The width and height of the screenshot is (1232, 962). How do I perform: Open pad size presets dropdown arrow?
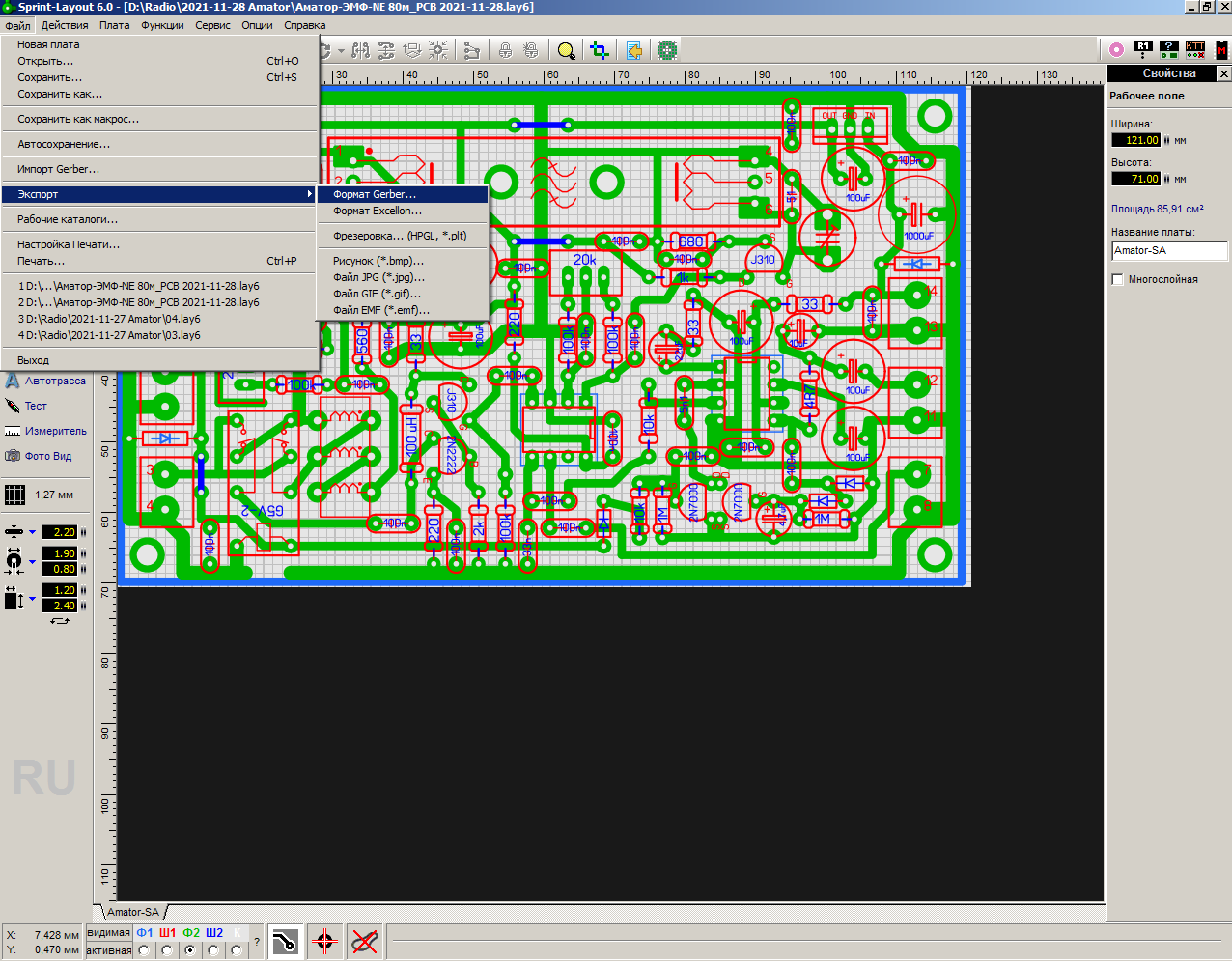(x=32, y=561)
